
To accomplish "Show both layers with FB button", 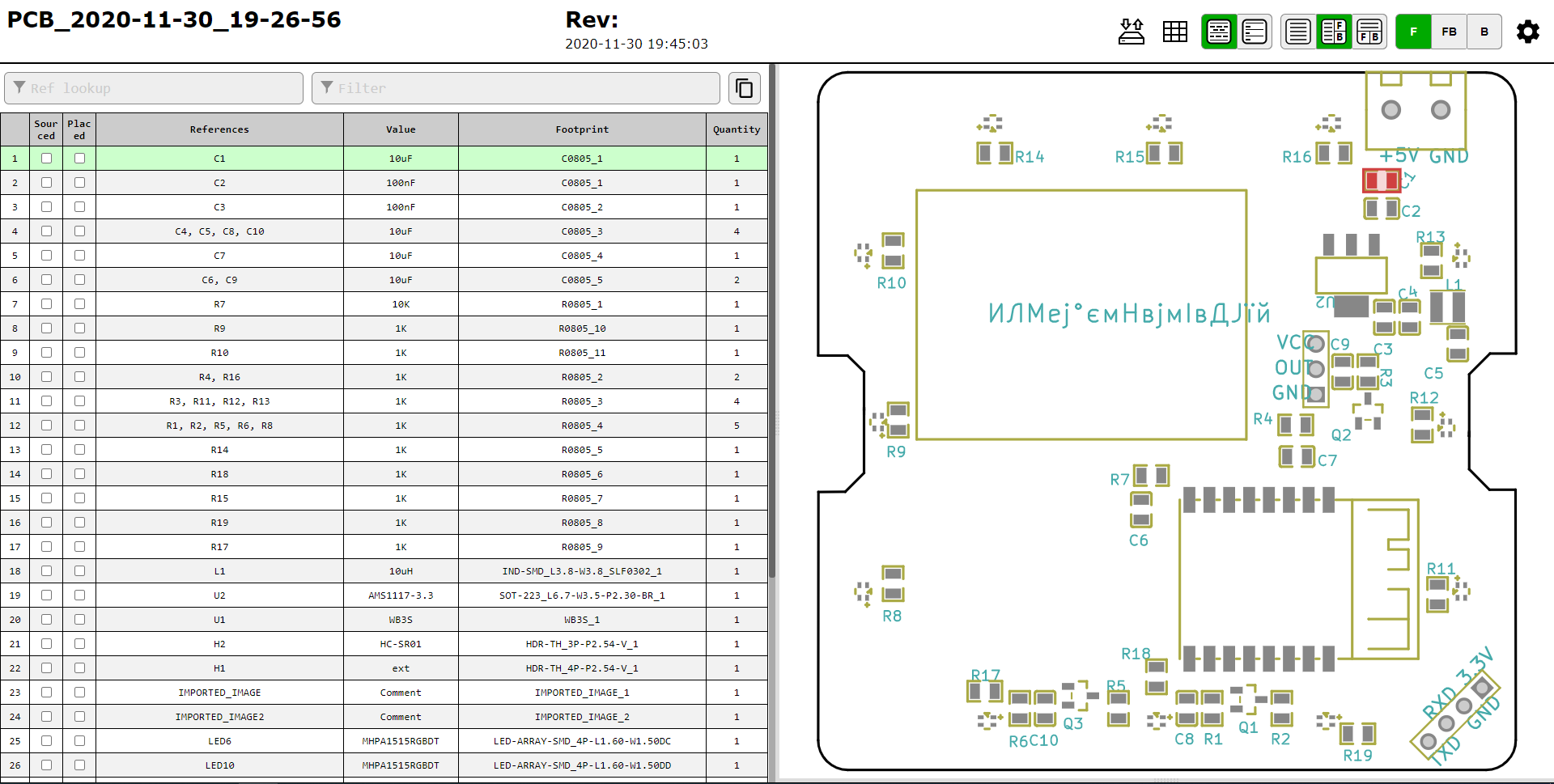I will pos(1449,32).
